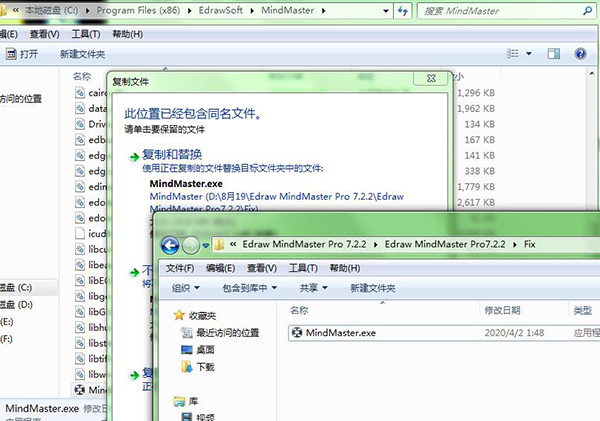
Task: Click the green arrow next to 复制和替换
Action: [x=134, y=157]
